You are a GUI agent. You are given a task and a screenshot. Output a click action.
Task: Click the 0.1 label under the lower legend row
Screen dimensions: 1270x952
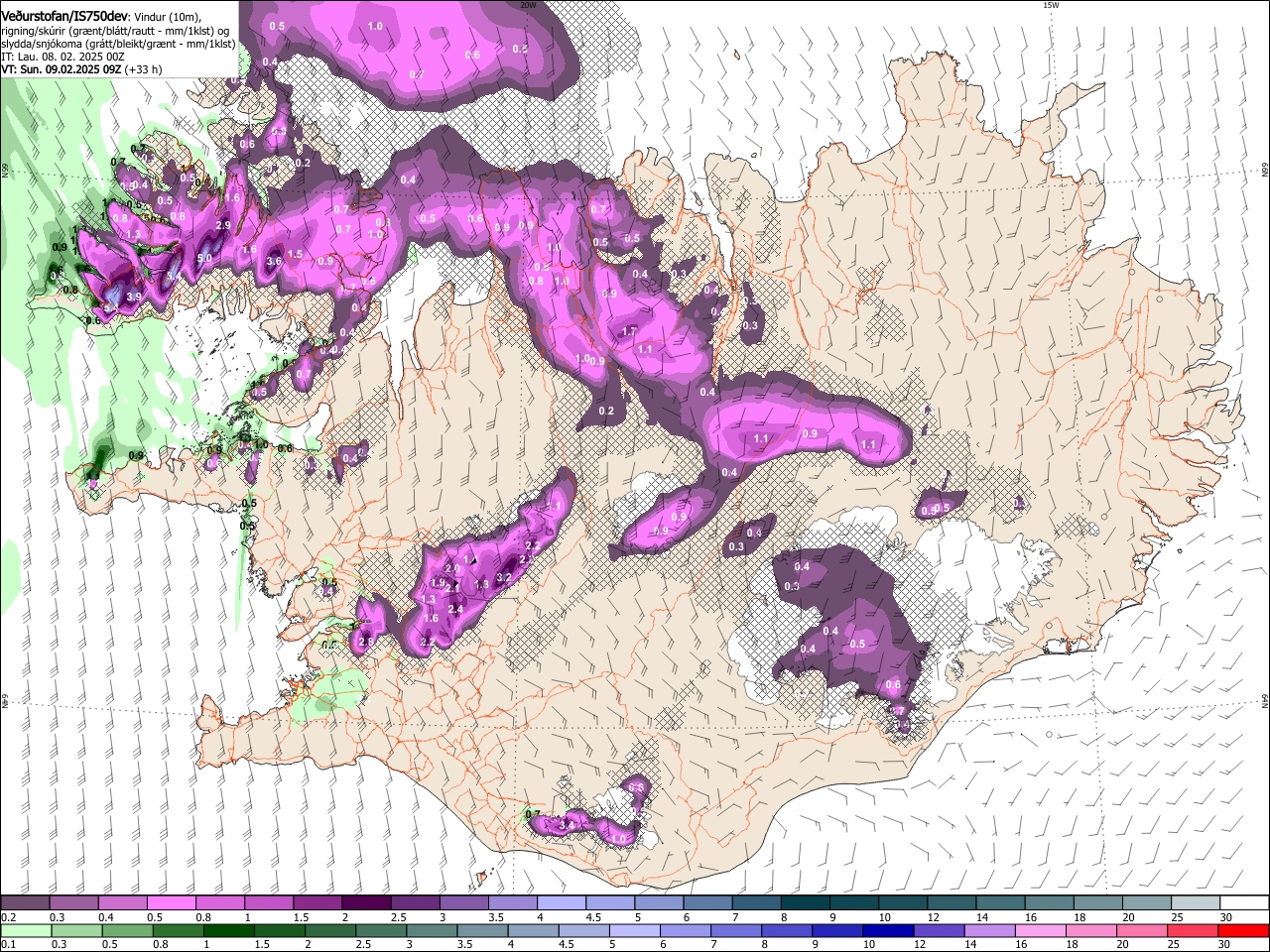8,944
